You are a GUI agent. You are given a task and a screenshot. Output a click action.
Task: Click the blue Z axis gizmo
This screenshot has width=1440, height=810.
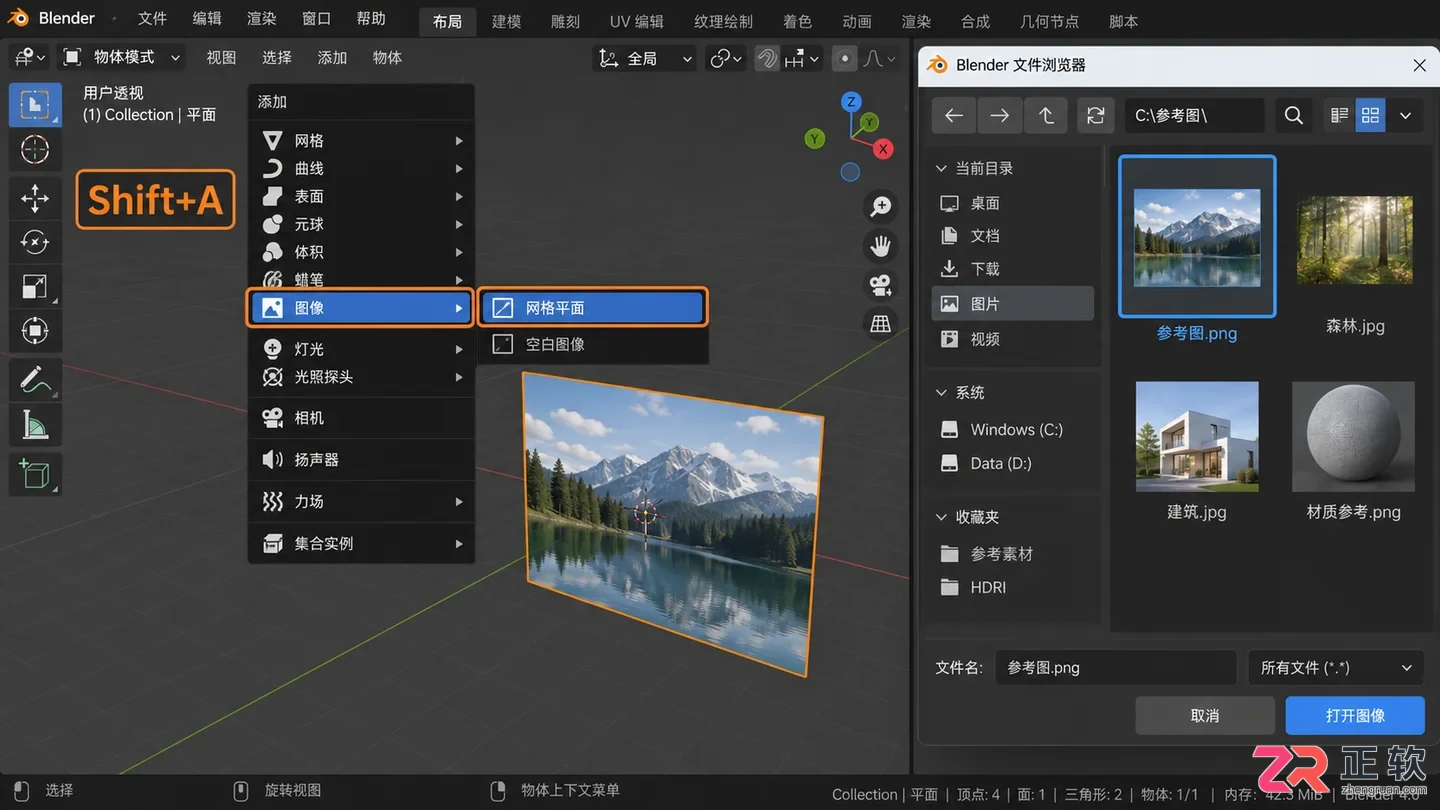point(851,101)
